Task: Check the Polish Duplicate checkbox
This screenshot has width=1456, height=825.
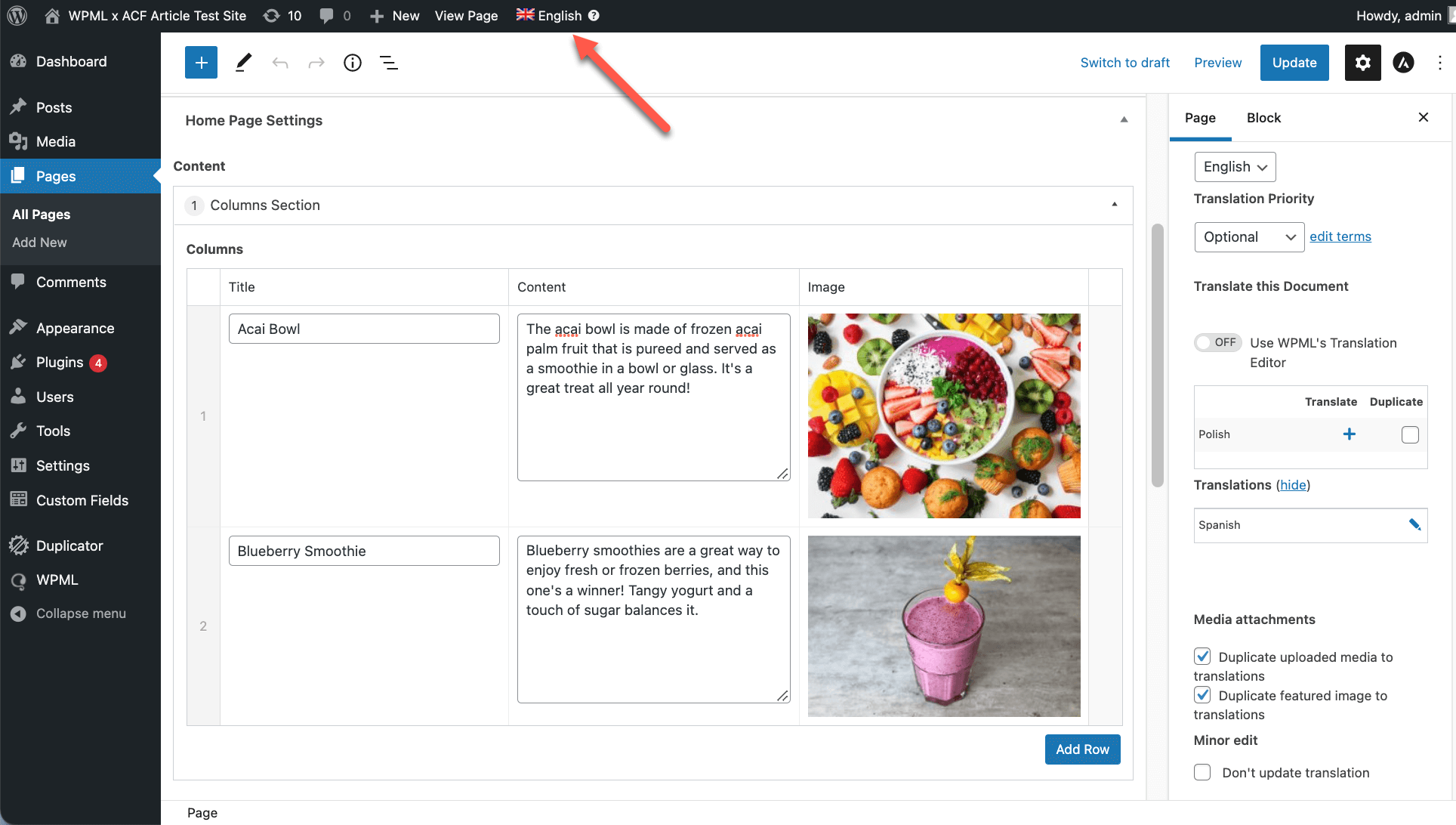Action: [x=1410, y=434]
